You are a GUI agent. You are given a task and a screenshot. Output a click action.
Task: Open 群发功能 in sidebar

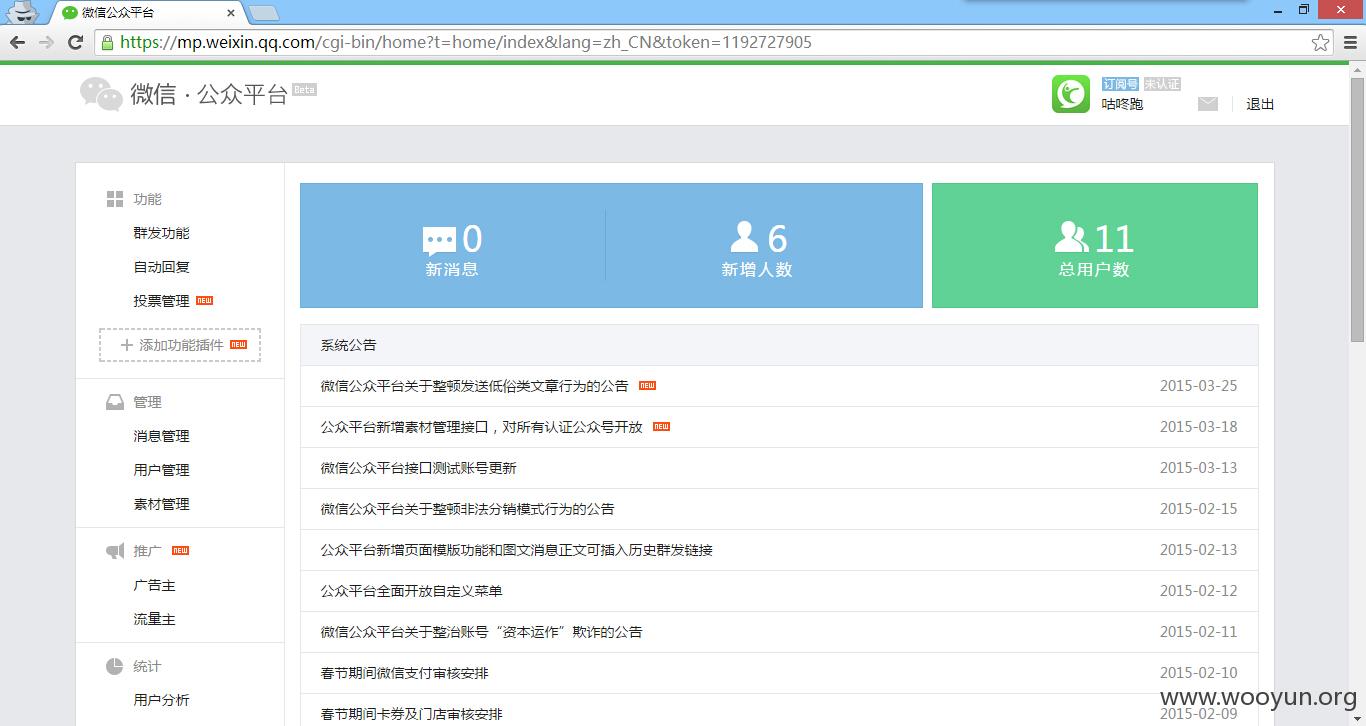tap(161, 233)
